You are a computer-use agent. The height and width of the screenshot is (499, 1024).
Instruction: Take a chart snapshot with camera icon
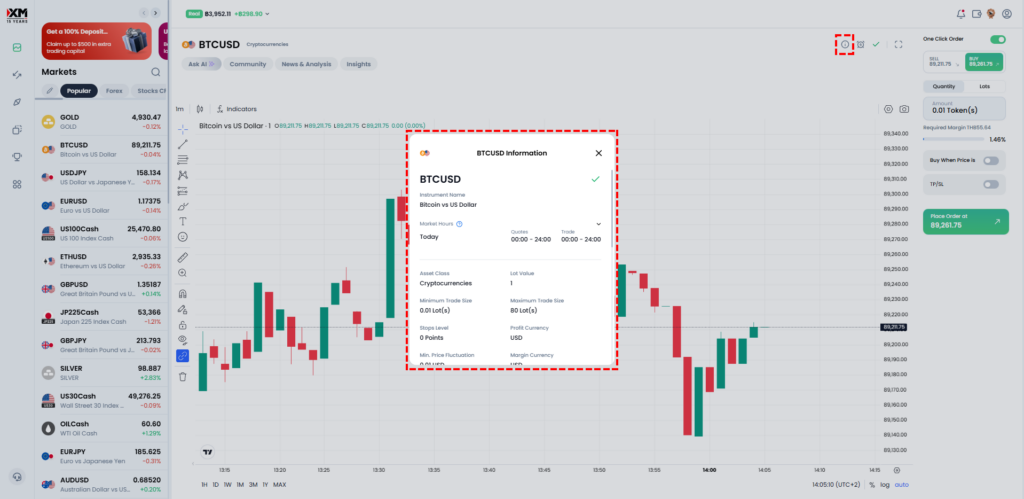click(x=904, y=109)
